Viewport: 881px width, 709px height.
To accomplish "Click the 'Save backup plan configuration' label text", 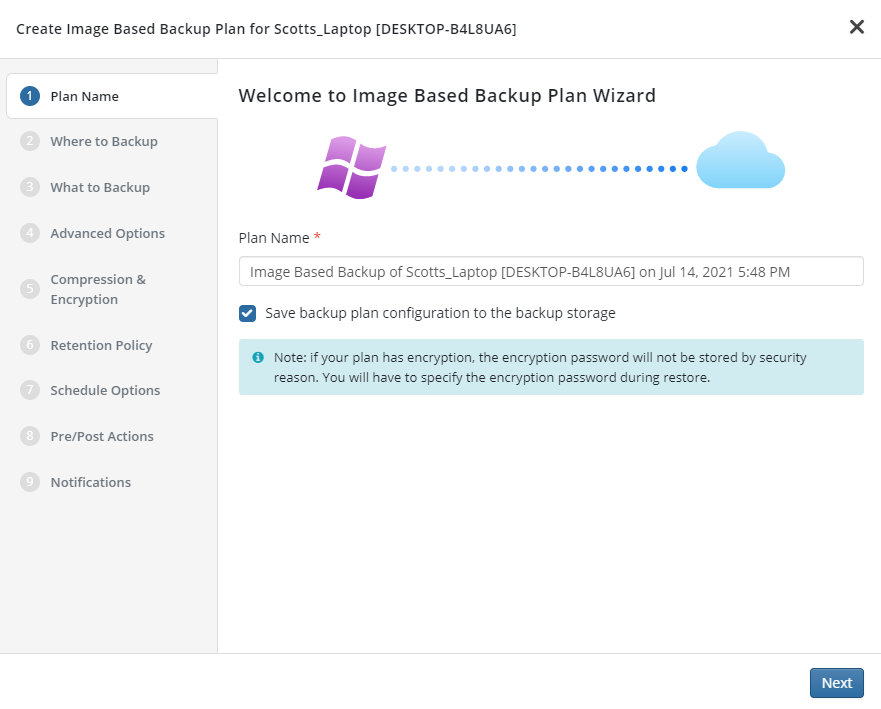I will 440,313.
